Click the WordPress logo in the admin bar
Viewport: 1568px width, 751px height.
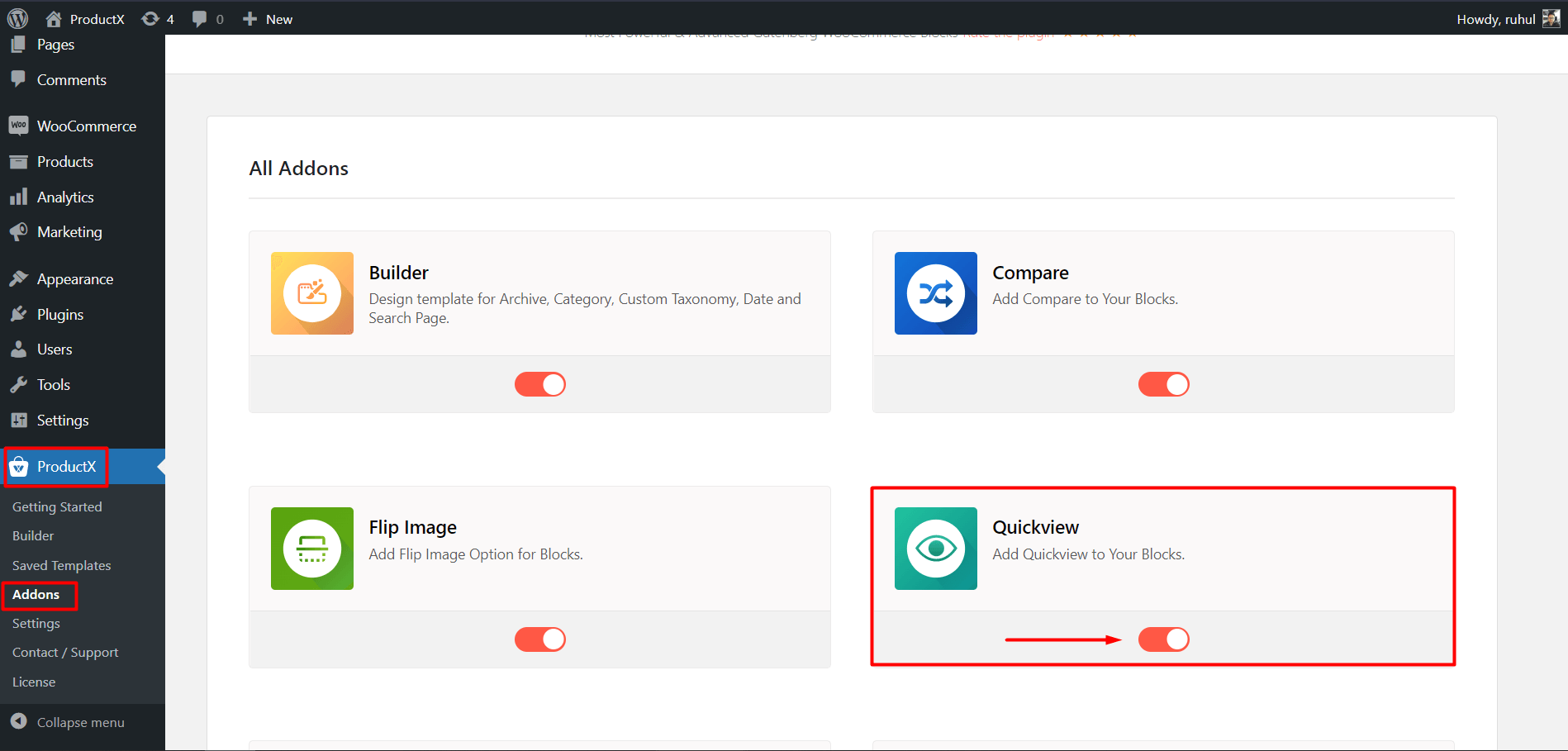pos(17,18)
